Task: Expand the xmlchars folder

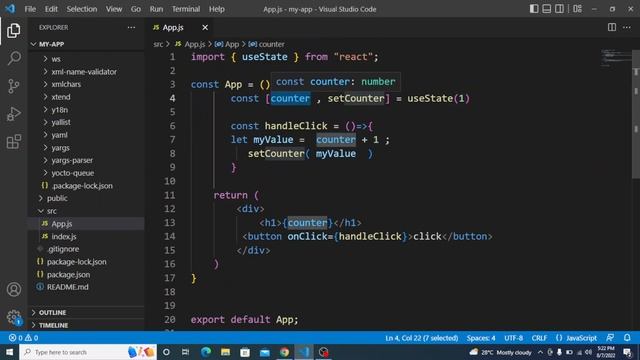Action: click(x=87, y=84)
